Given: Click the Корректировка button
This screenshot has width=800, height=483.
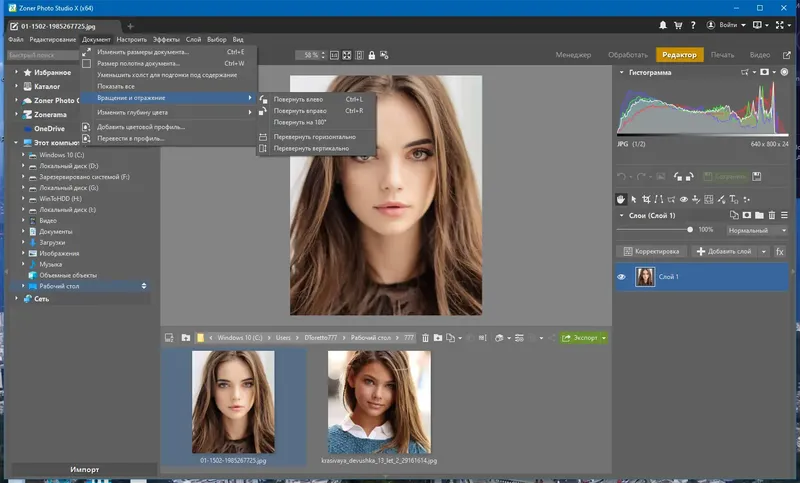Looking at the screenshot, I should click(650, 252).
